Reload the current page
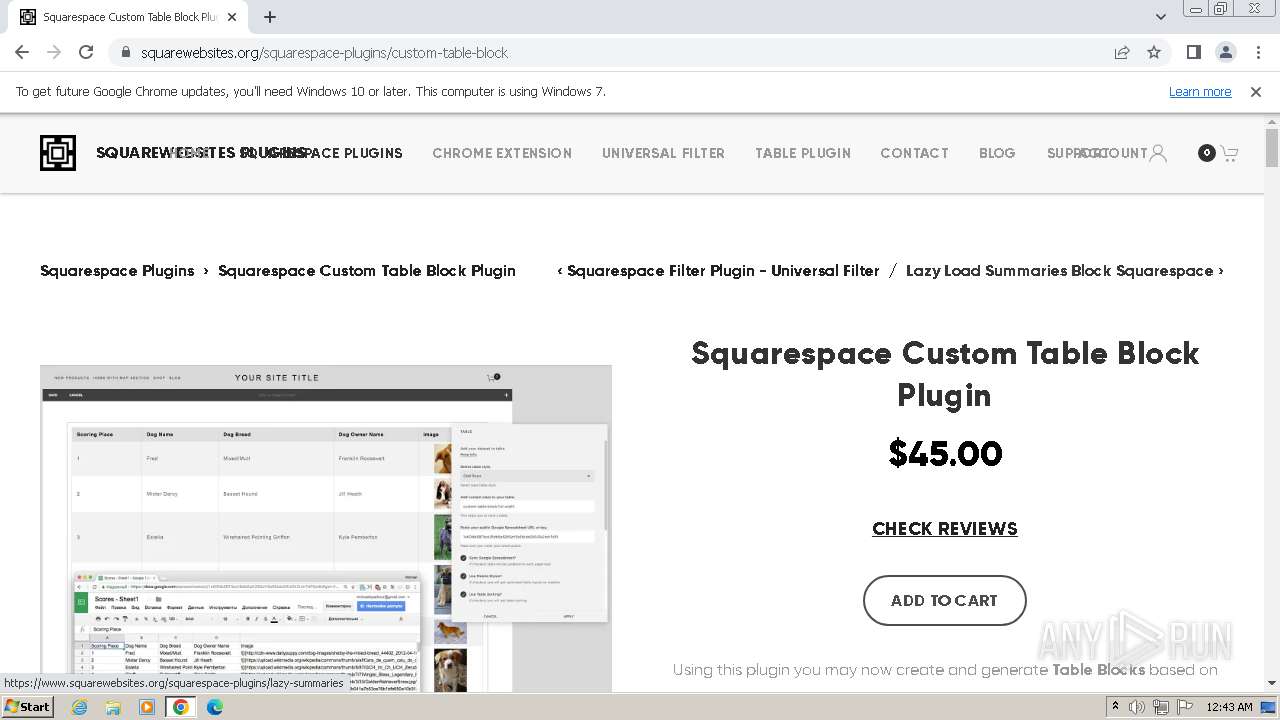Viewport: 1280px width, 720px height. (86, 52)
